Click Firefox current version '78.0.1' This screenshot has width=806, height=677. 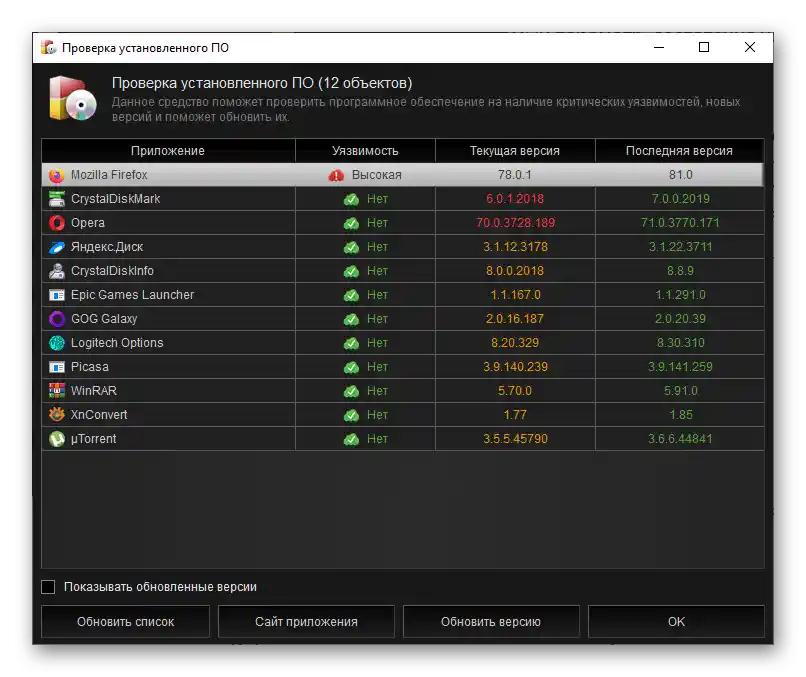[515, 175]
